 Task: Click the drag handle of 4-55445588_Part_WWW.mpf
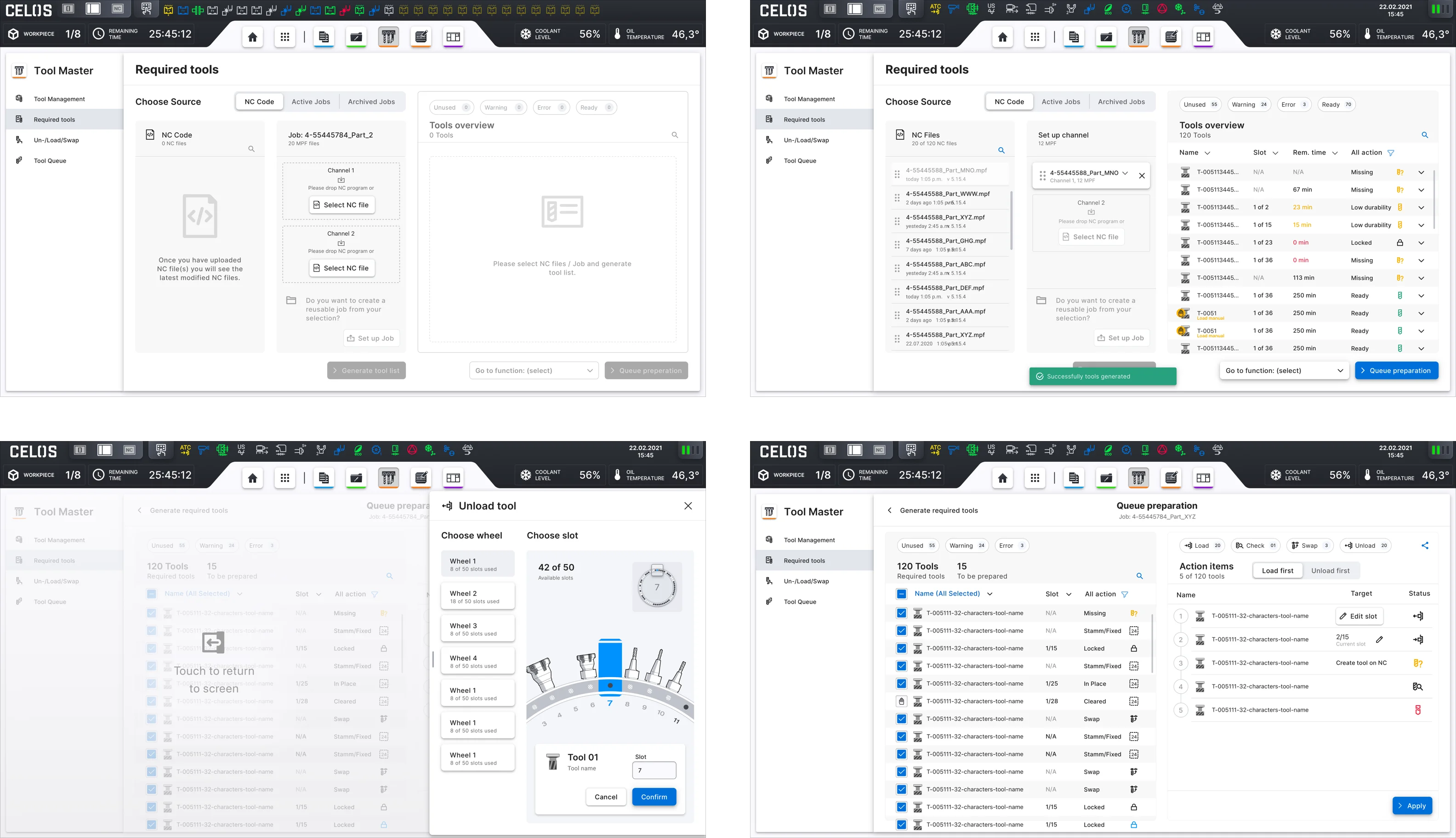coord(897,198)
